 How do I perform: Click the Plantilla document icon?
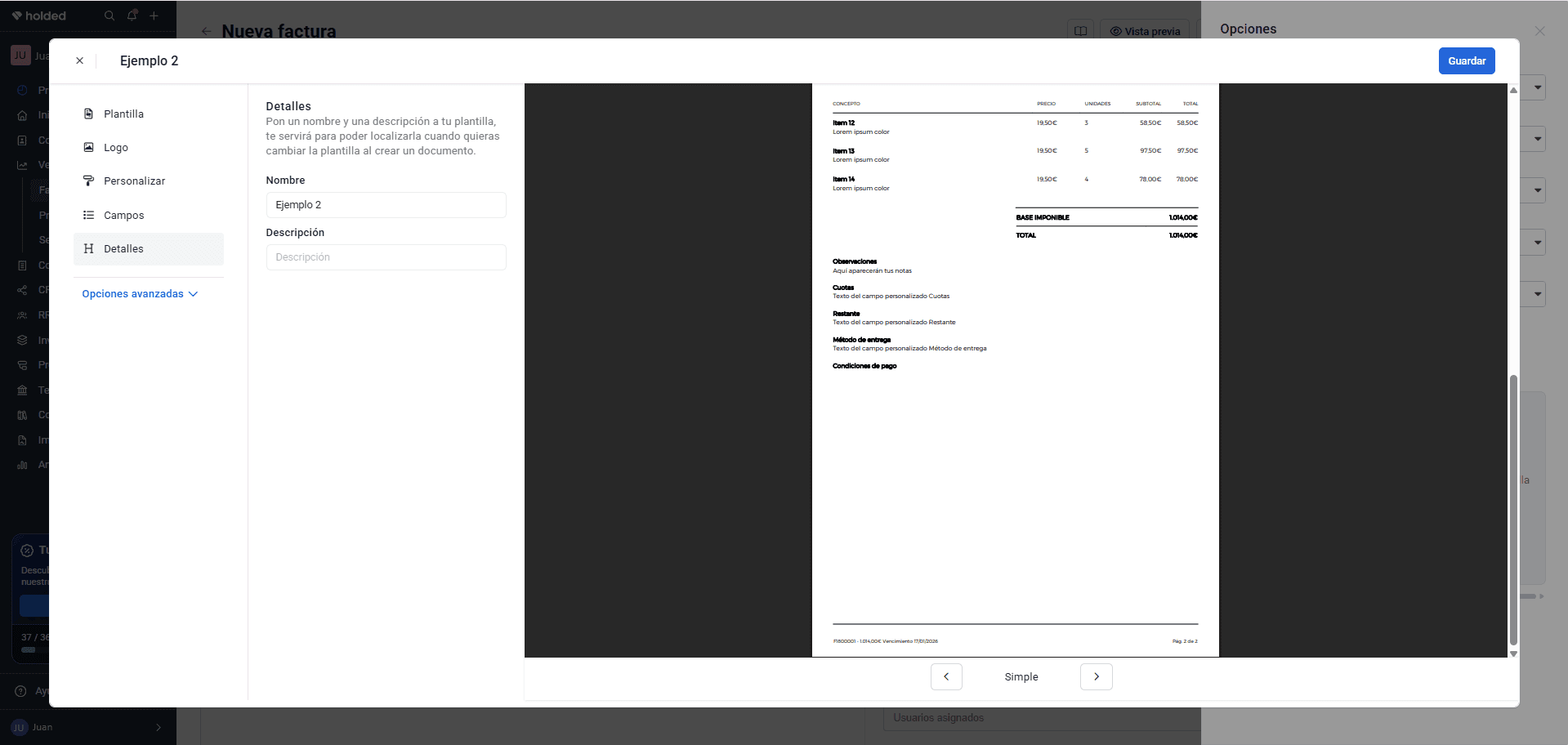[88, 114]
